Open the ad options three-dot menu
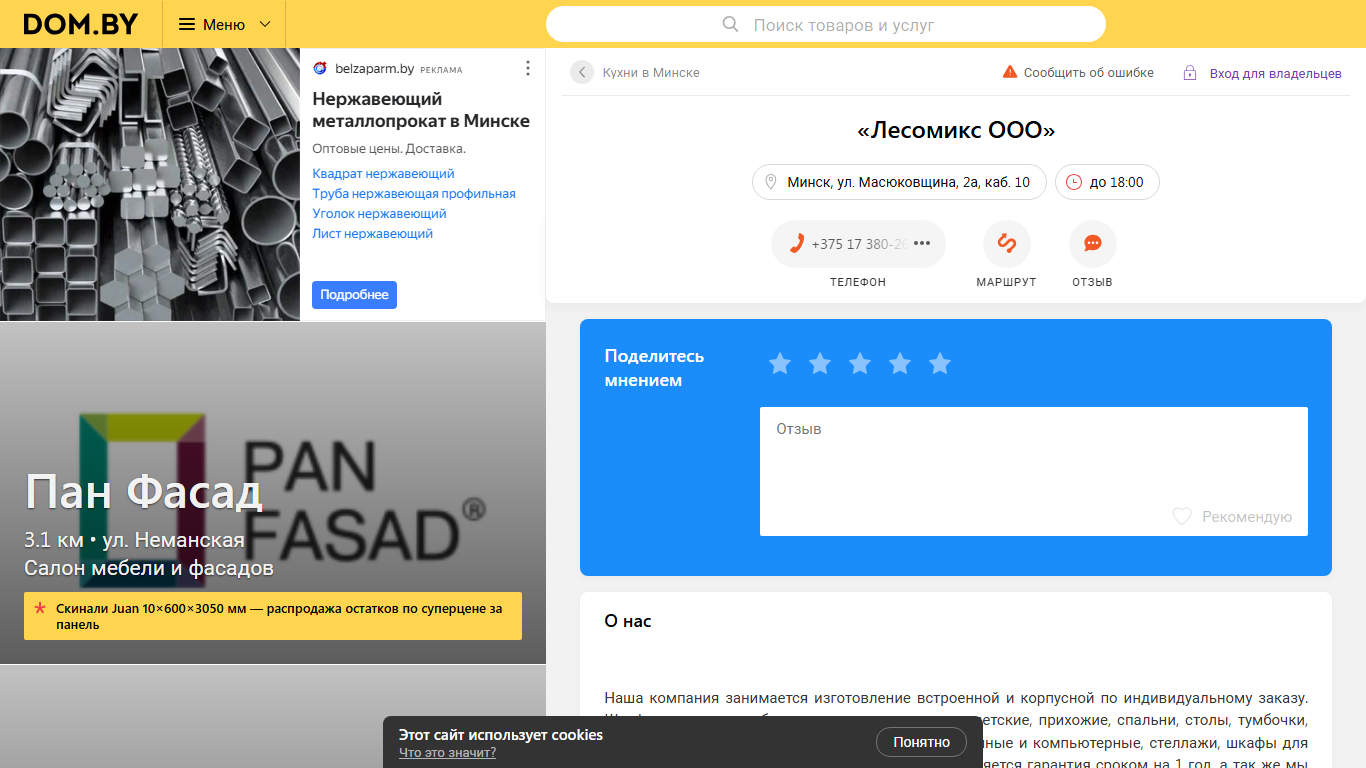This screenshot has width=1366, height=768. pos(528,69)
